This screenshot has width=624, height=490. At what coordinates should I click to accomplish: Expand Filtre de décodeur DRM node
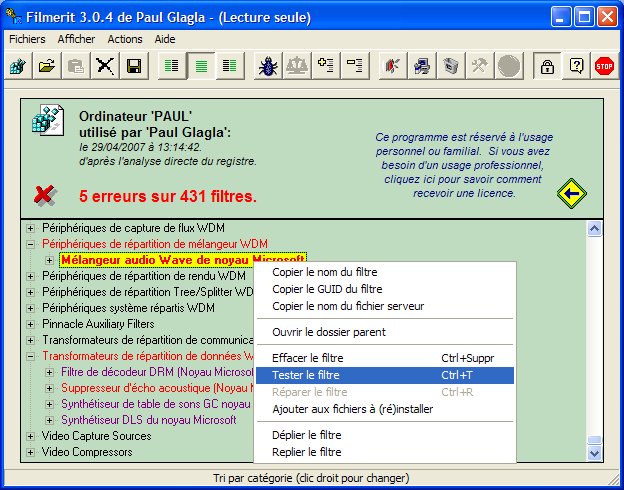point(49,372)
